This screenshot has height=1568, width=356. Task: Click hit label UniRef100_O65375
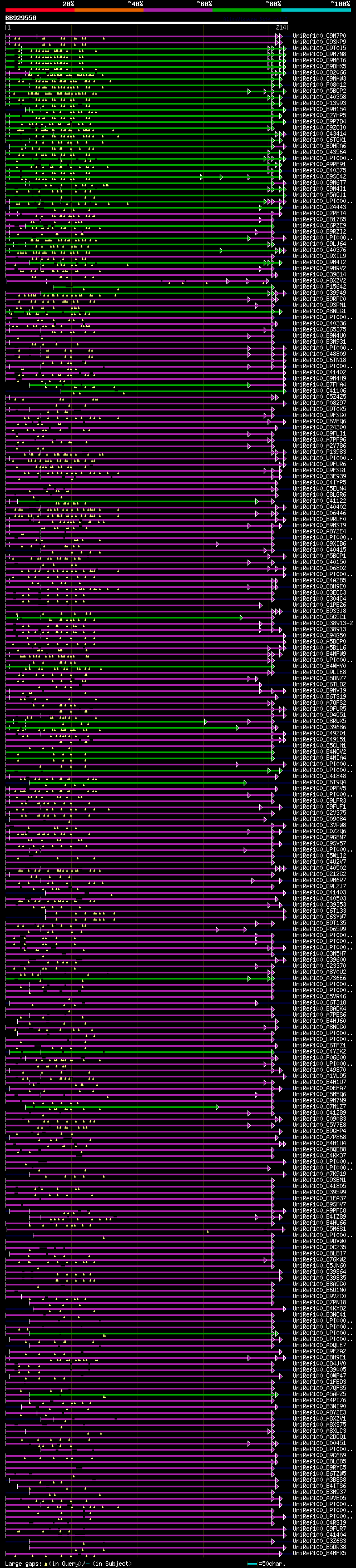click(319, 329)
